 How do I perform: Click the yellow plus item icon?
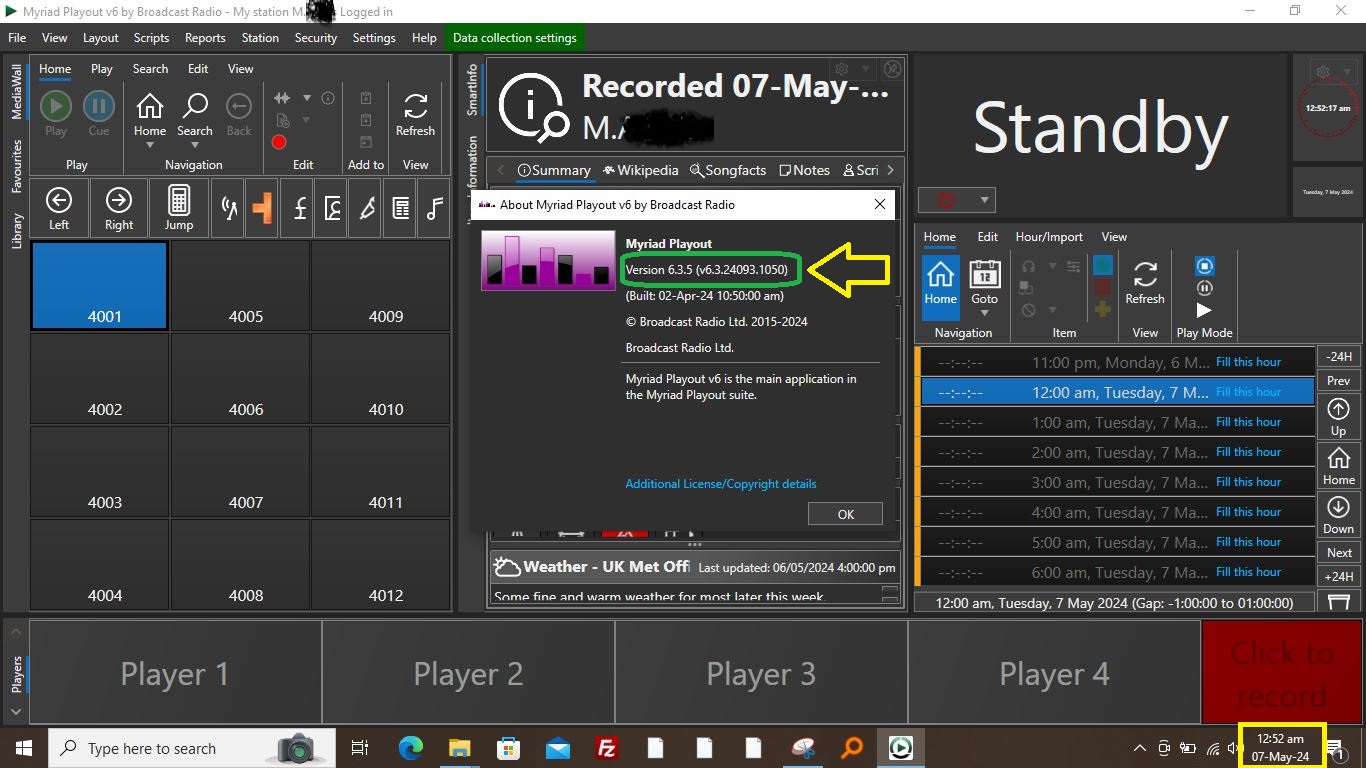coord(1102,309)
